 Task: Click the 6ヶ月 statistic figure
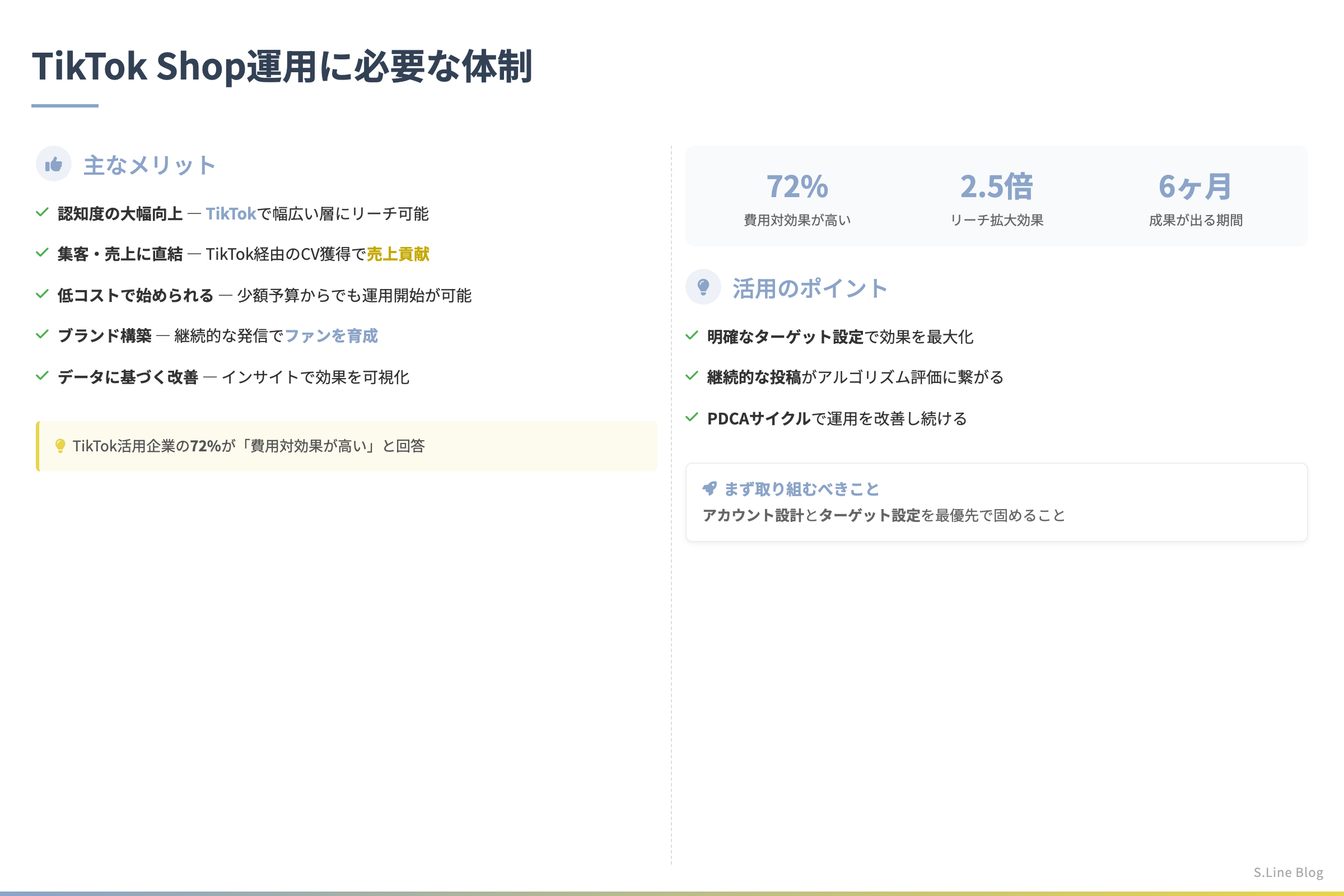(x=1196, y=186)
